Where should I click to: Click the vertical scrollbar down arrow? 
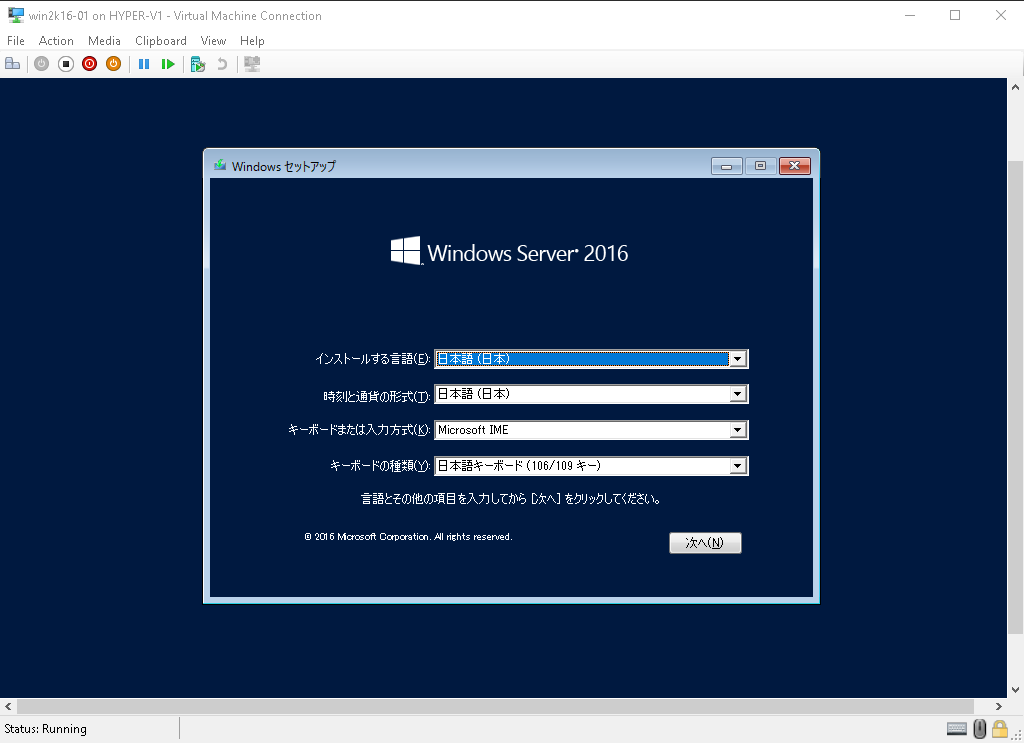[1016, 689]
